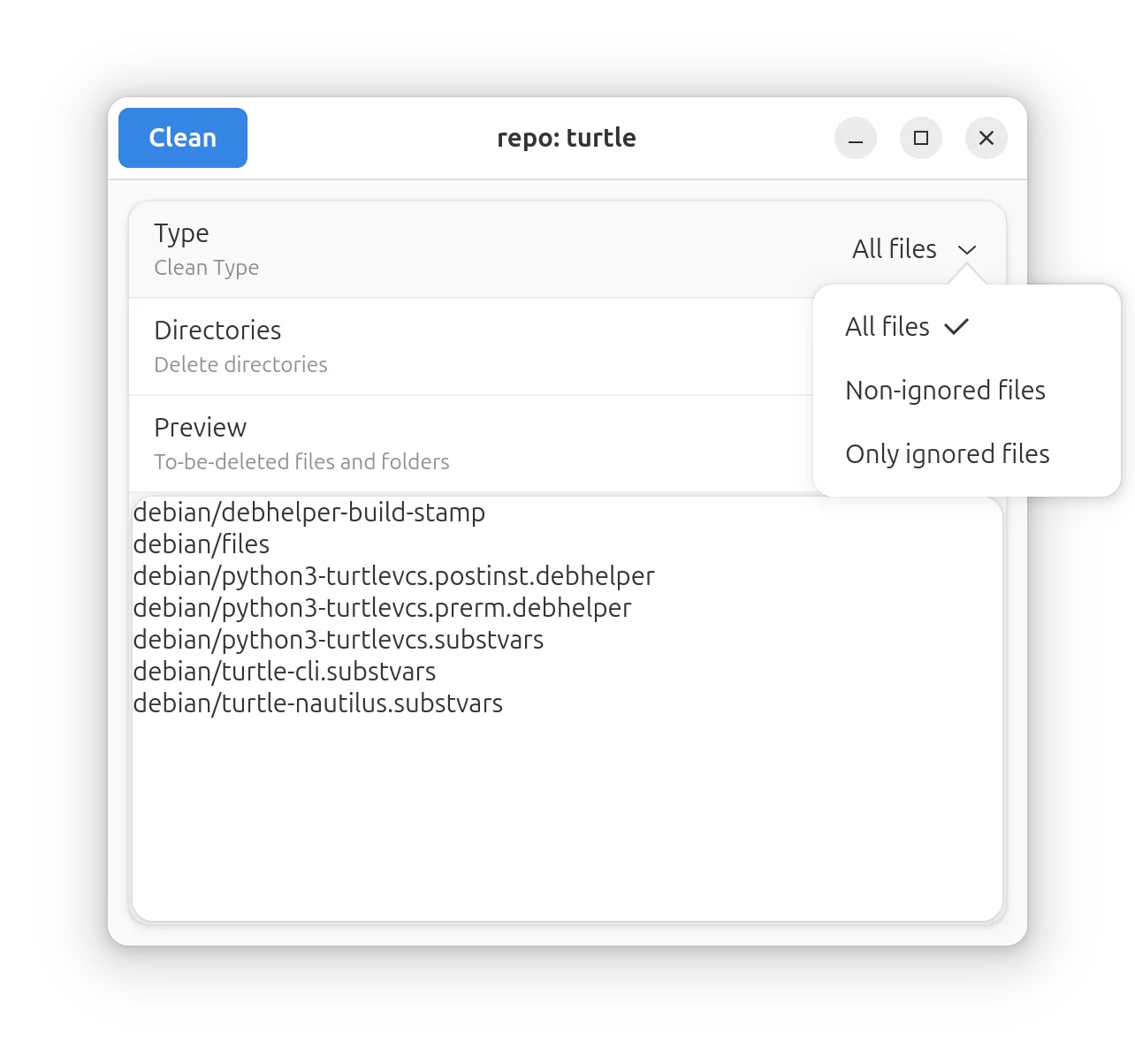Screen dimensions: 1135x1064
Task: Click the debian/turtle-cli.substvars line
Action: click(284, 672)
